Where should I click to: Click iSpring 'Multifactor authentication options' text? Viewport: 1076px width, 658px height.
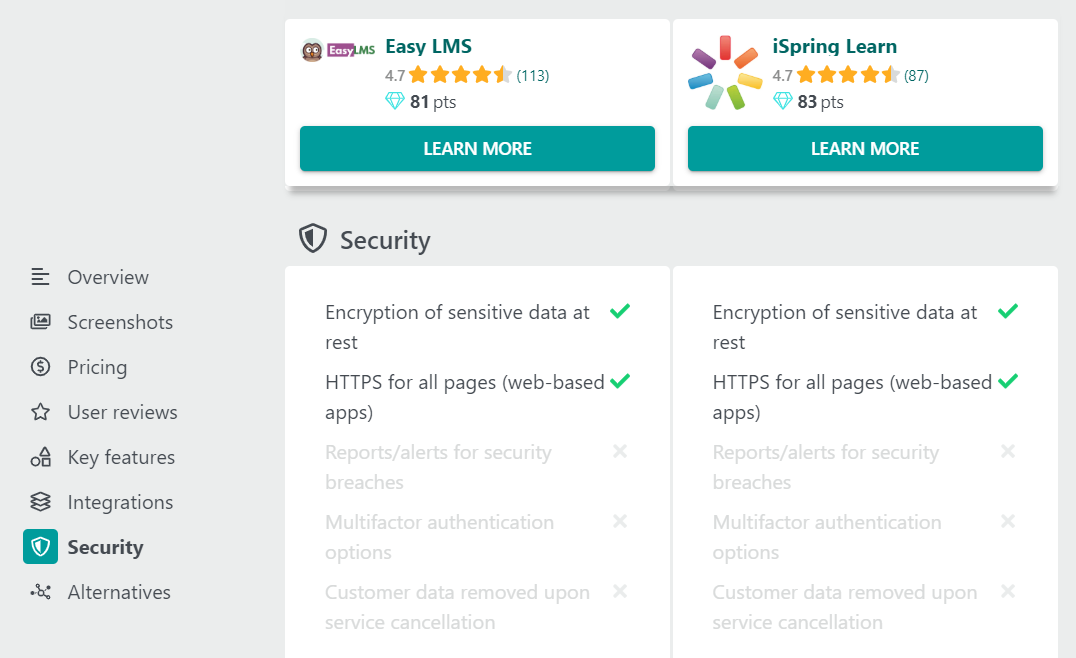pos(827,537)
